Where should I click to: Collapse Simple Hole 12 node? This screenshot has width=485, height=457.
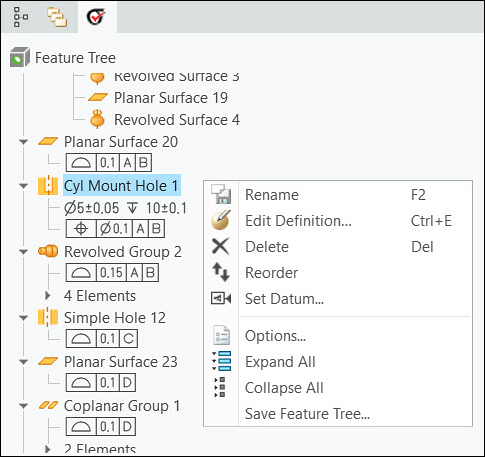(x=23, y=318)
